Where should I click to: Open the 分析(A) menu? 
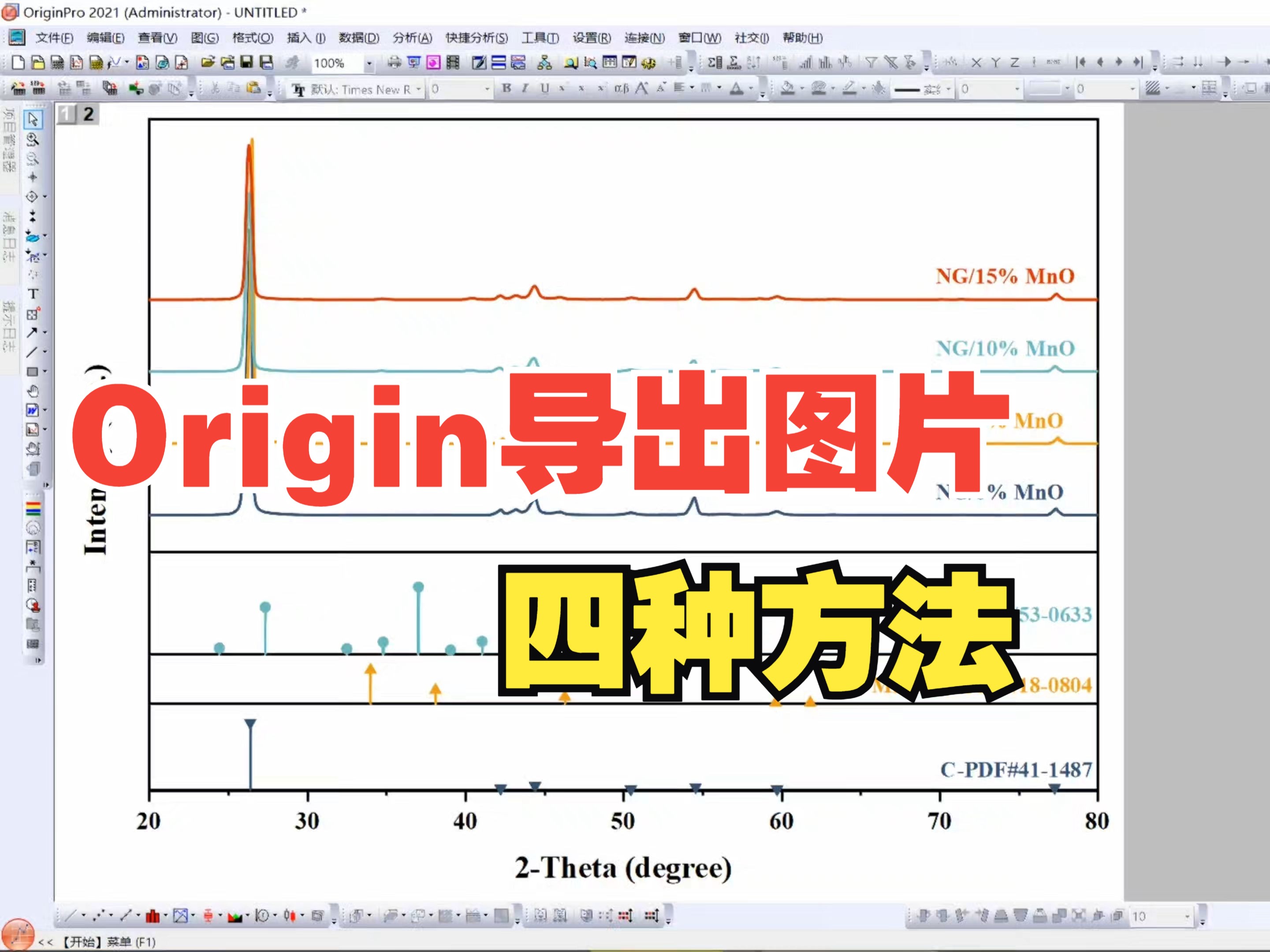coord(412,38)
